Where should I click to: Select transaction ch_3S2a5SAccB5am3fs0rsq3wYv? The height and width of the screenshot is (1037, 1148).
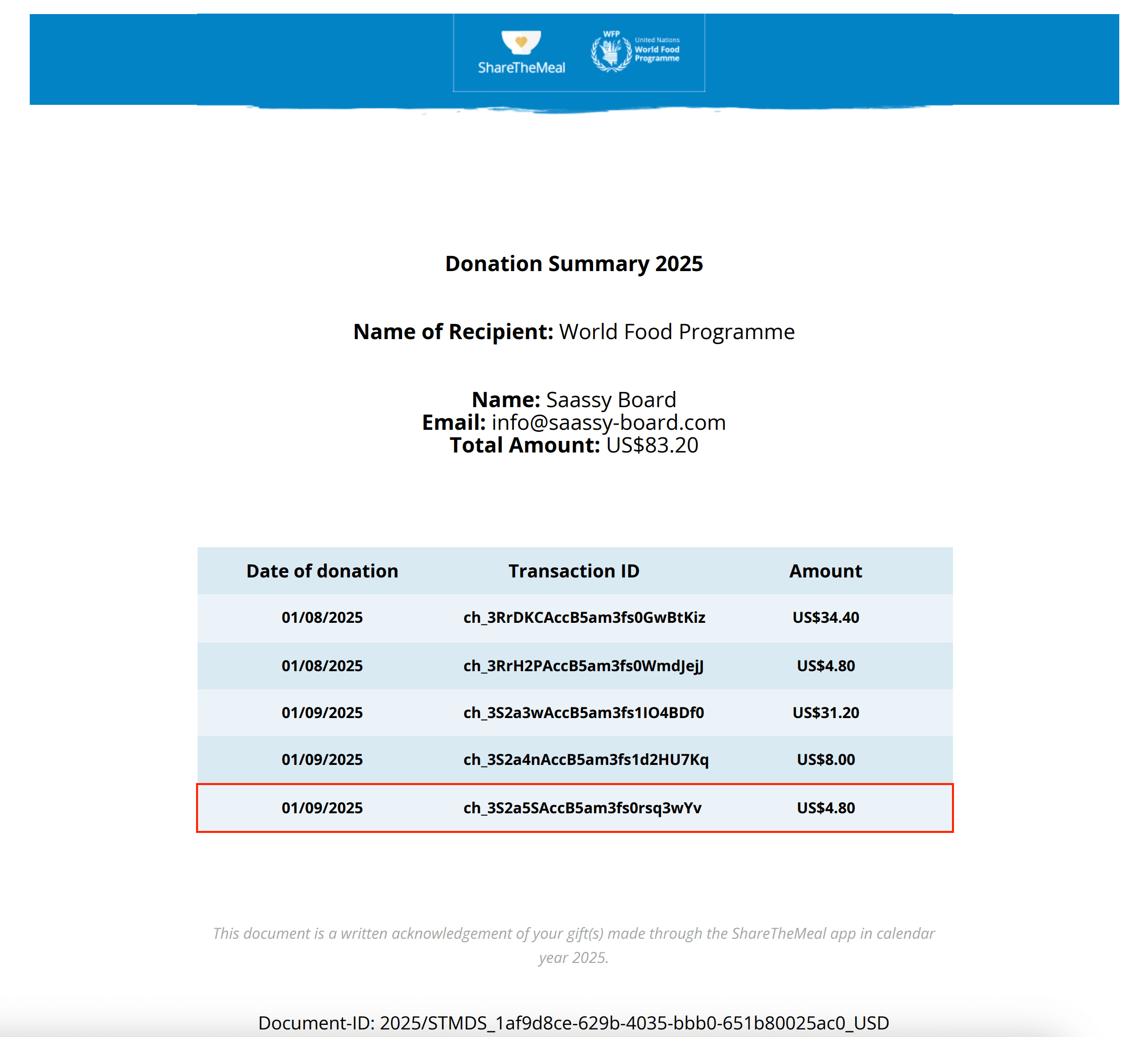click(x=583, y=808)
